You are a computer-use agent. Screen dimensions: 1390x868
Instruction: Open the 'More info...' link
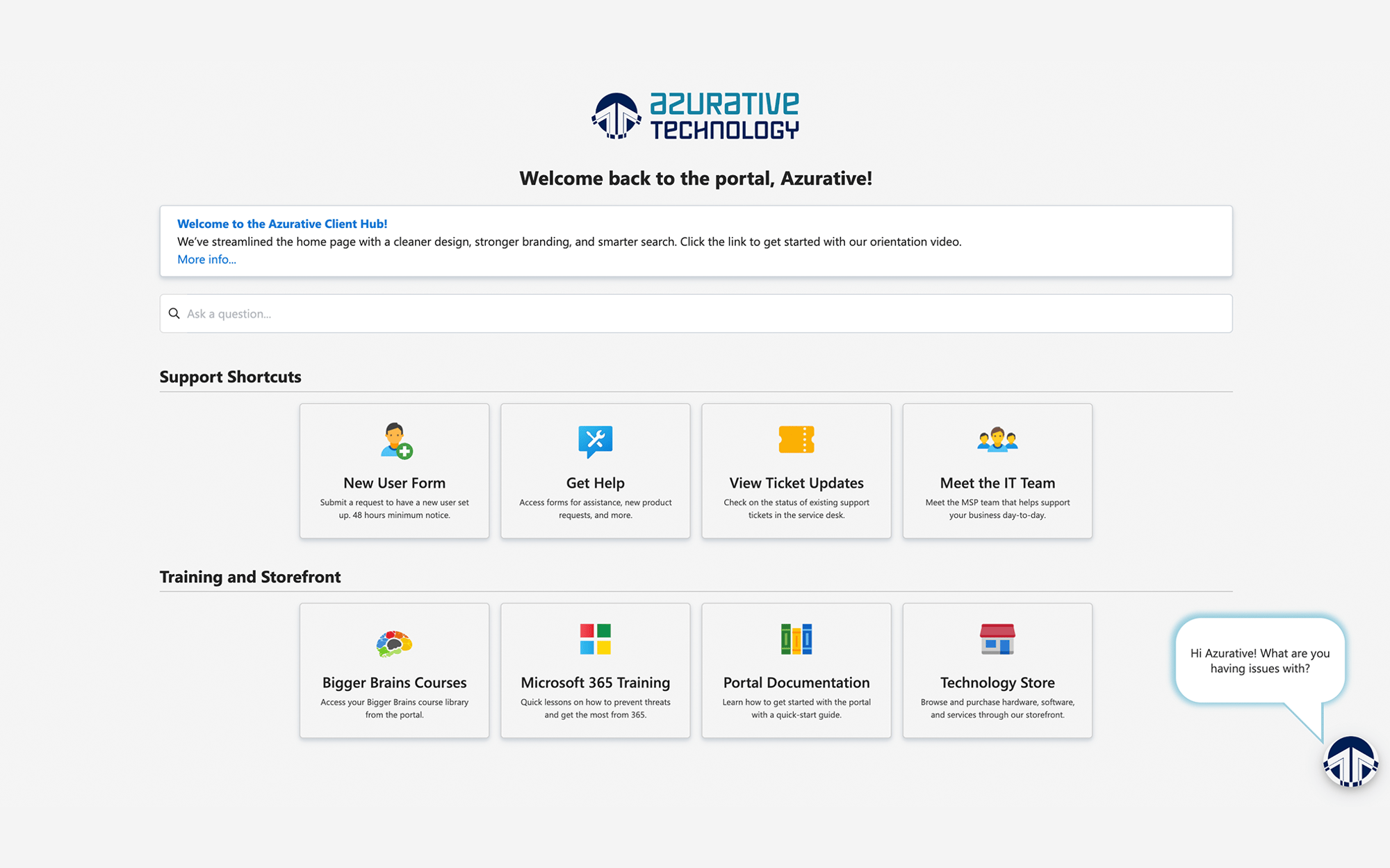206,259
